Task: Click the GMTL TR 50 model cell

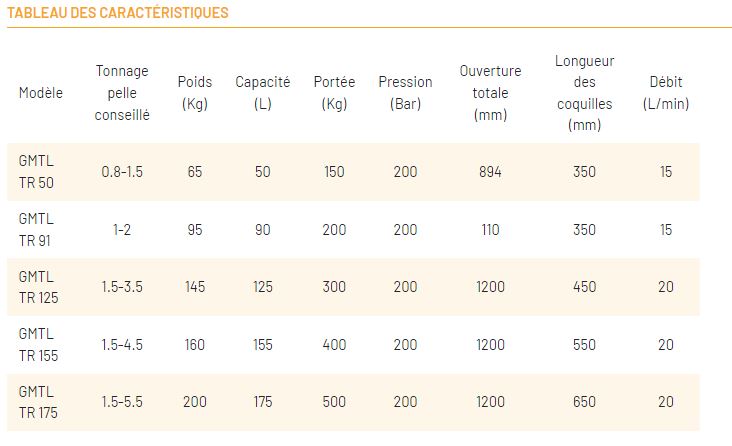Action: point(37,172)
